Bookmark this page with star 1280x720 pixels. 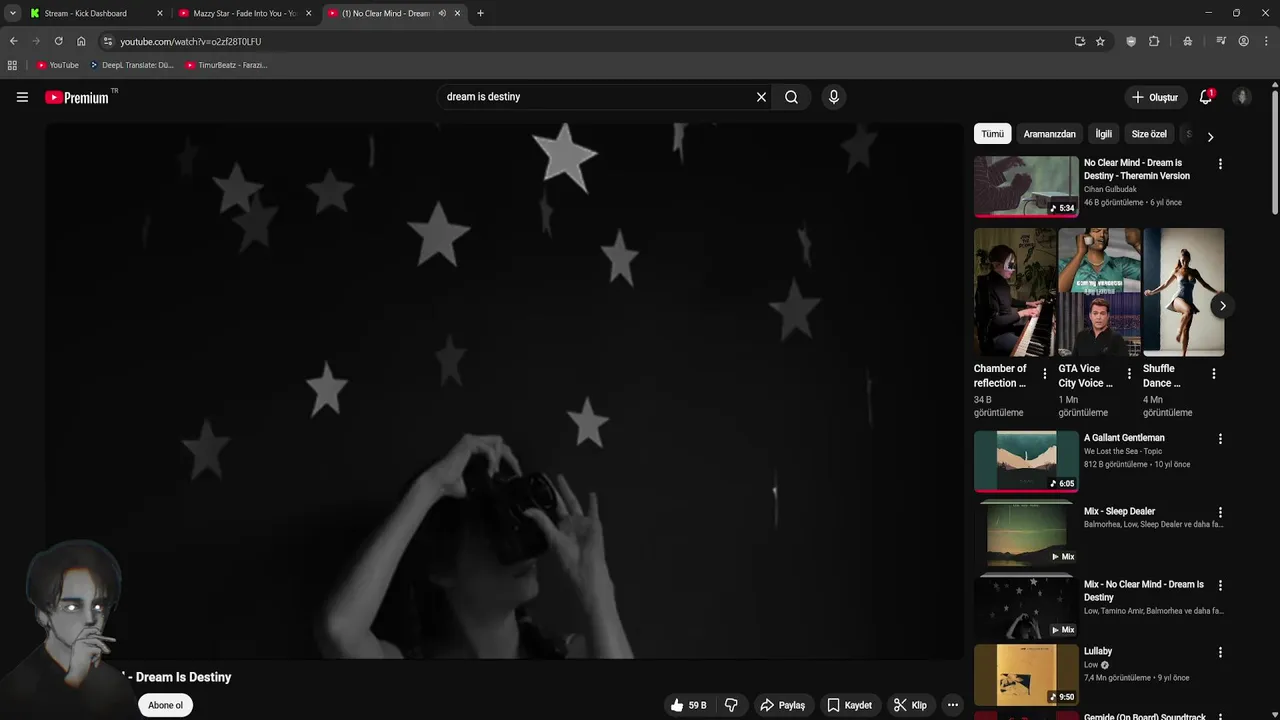(x=1100, y=41)
